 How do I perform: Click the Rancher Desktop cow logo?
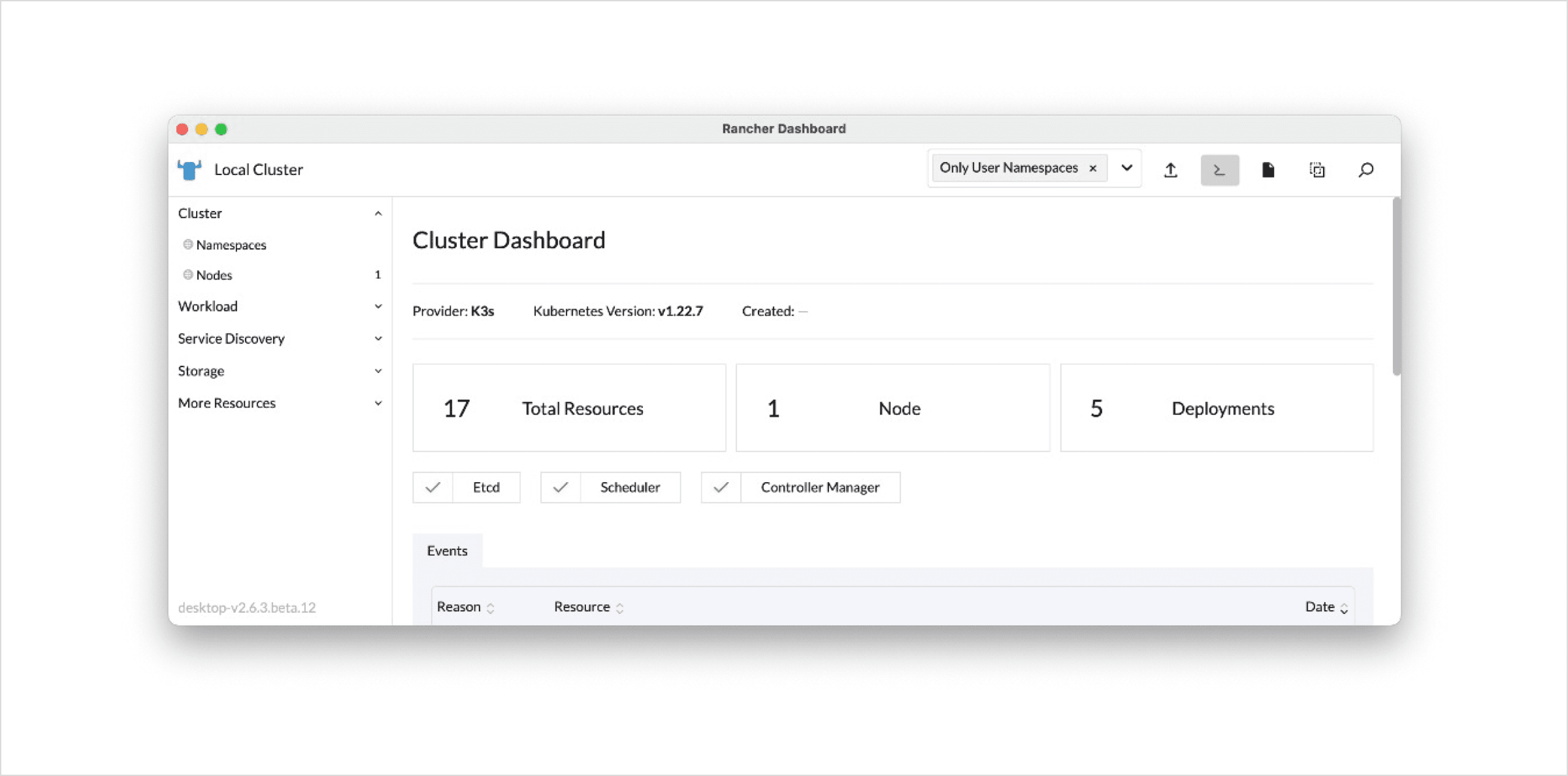pyautogui.click(x=189, y=170)
